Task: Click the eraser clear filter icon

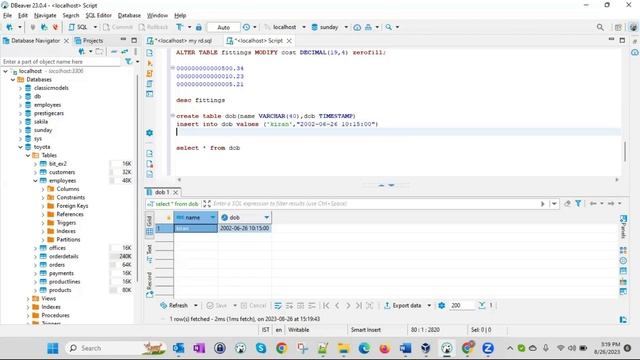Action: tap(567, 203)
